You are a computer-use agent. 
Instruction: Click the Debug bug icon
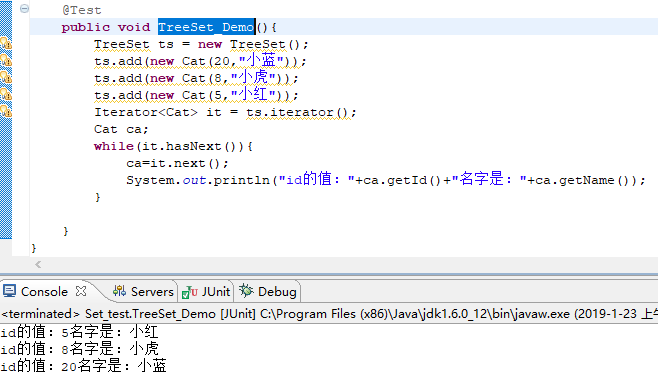tap(246, 290)
